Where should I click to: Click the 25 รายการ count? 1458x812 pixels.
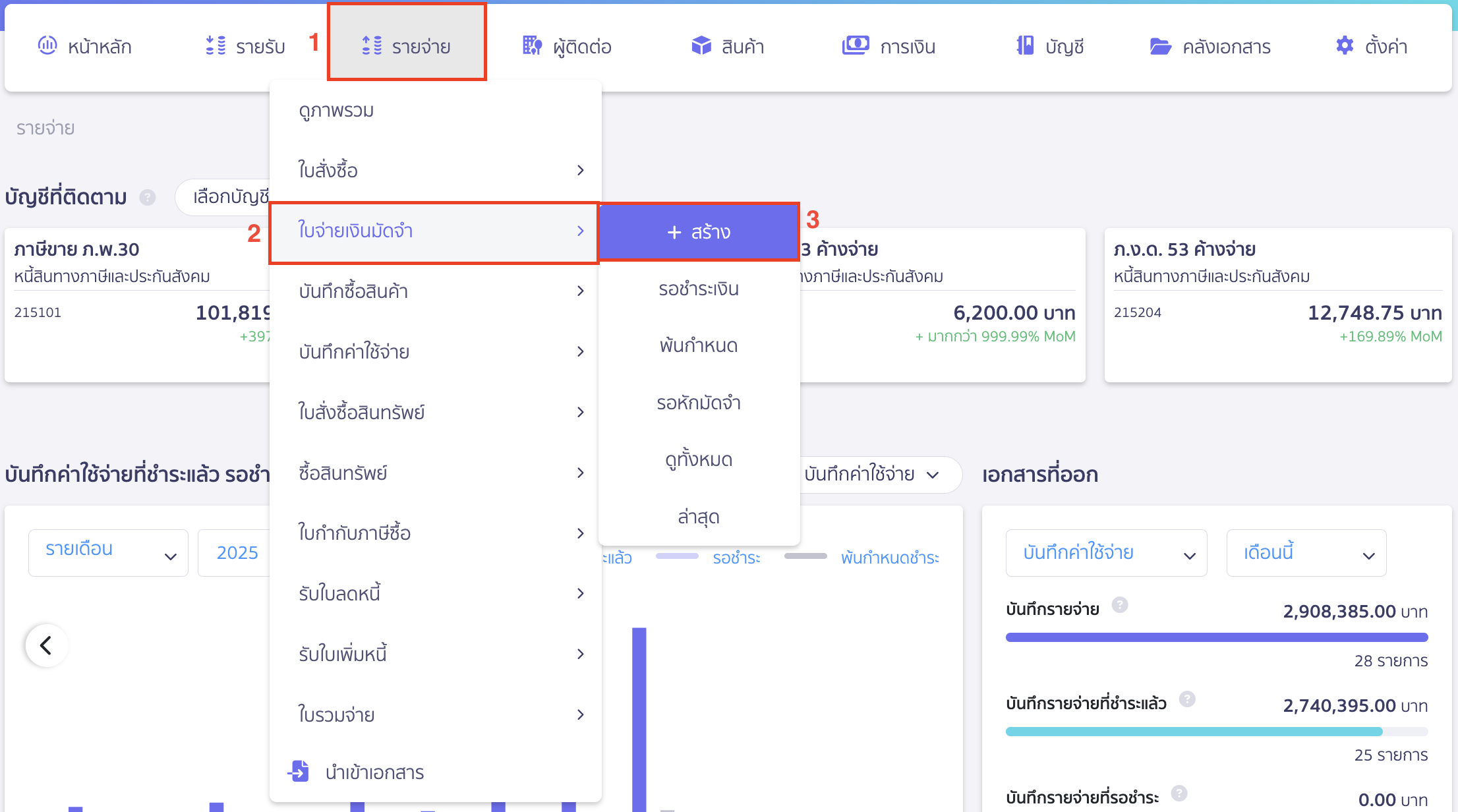[1391, 755]
